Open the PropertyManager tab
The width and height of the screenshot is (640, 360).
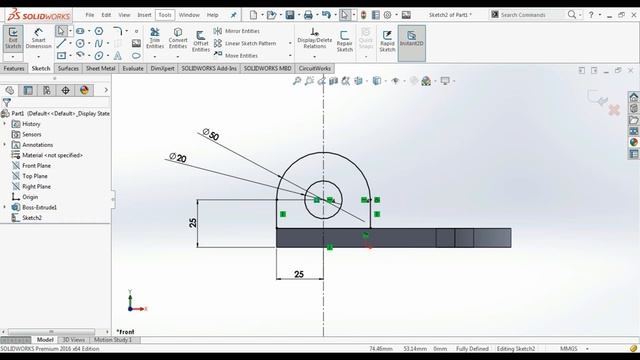pos(28,90)
